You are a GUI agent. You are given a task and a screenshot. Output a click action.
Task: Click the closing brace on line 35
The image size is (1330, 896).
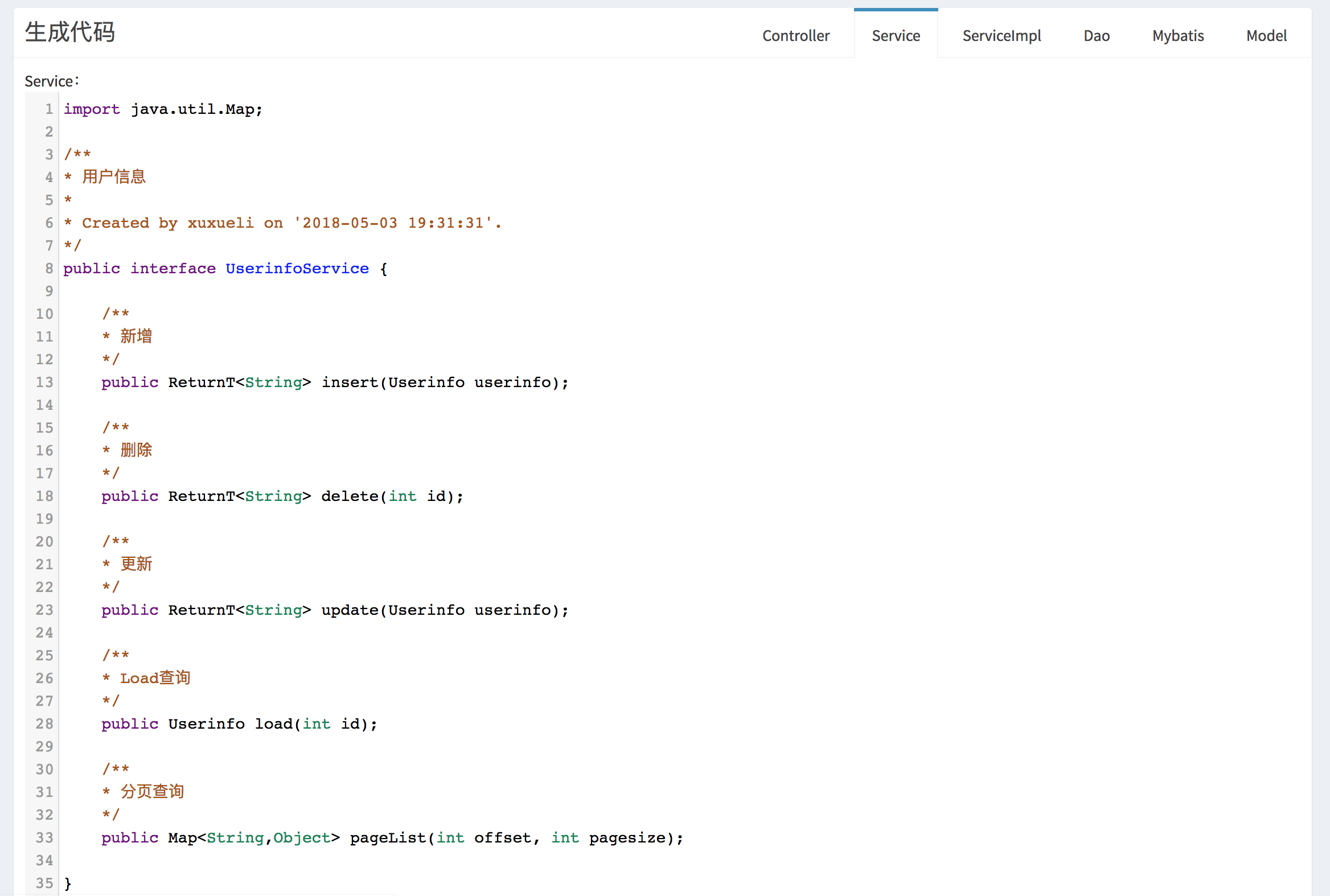point(68,883)
